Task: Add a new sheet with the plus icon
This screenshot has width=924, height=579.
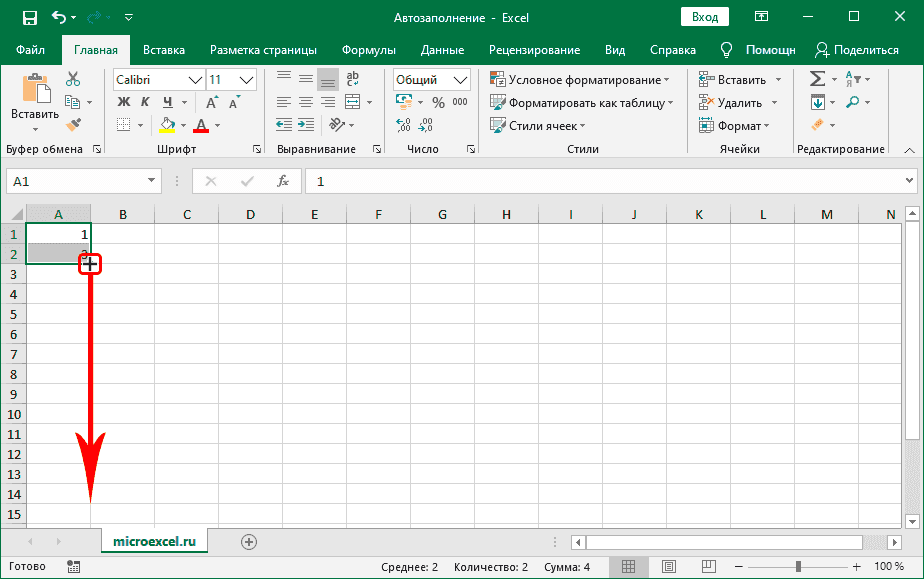Action: coord(249,541)
